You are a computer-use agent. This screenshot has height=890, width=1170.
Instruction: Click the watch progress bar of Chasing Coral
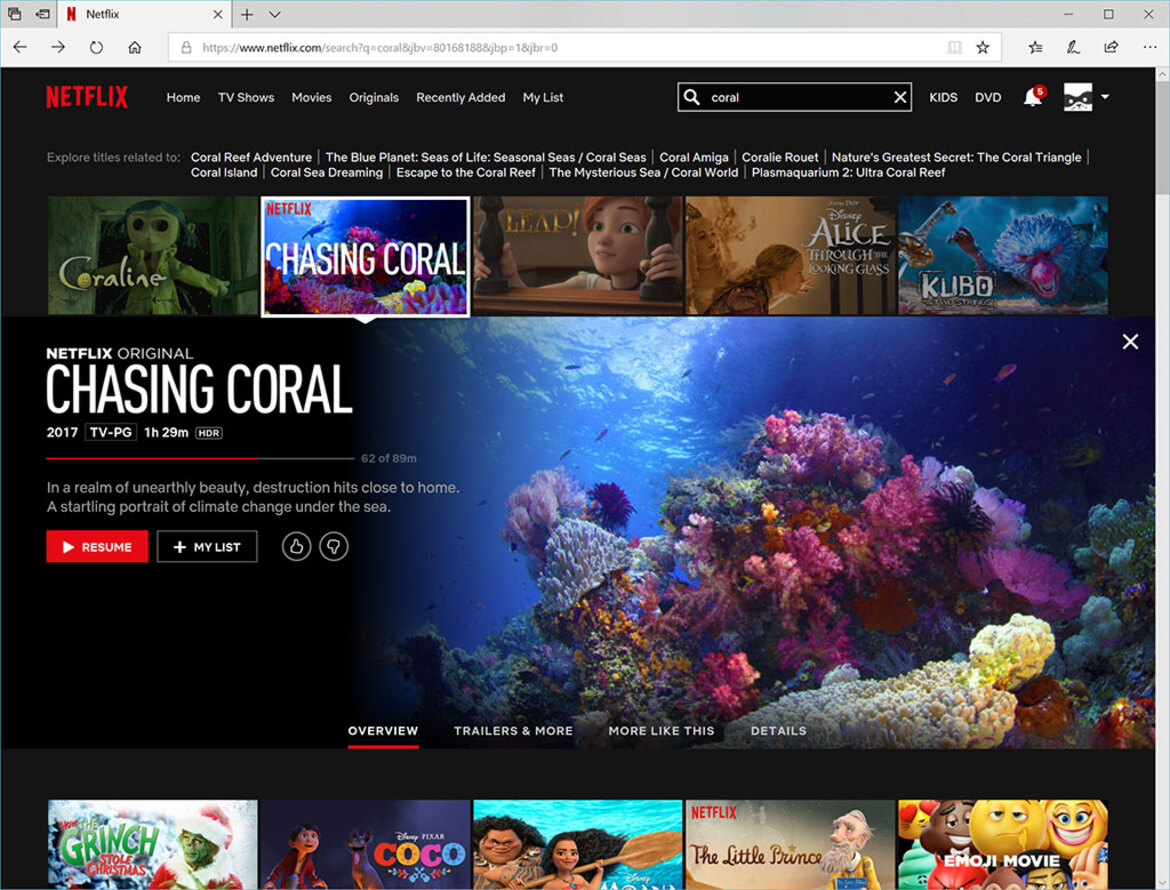click(x=200, y=458)
